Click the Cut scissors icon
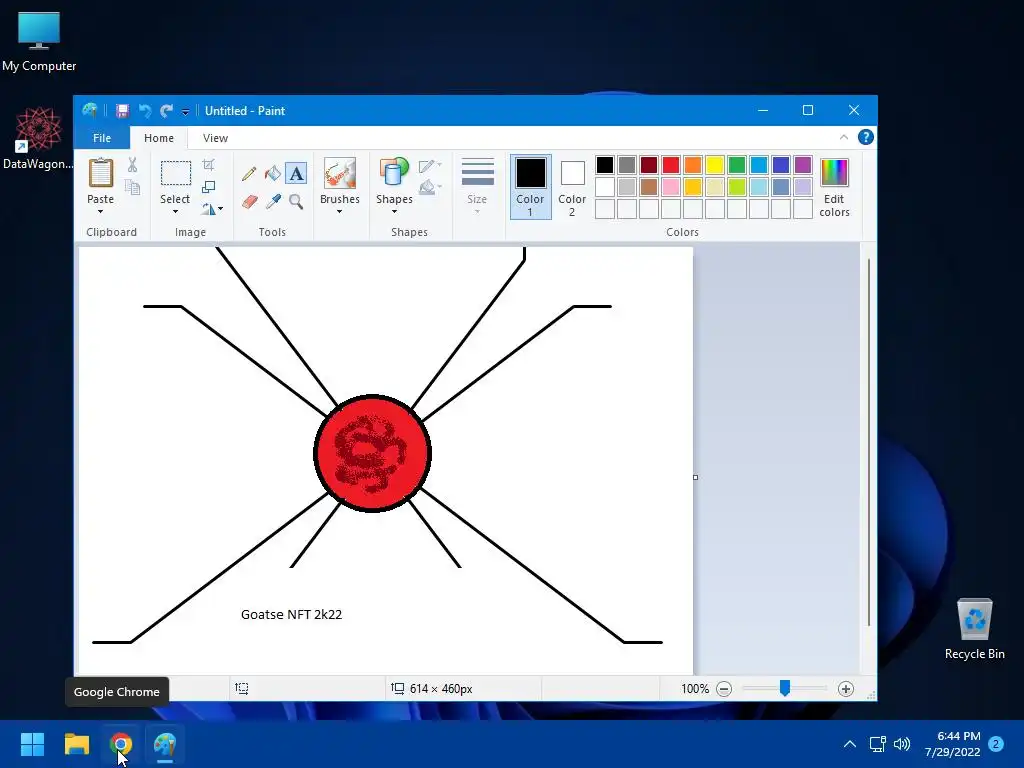The height and width of the screenshot is (768, 1024). coord(133,165)
